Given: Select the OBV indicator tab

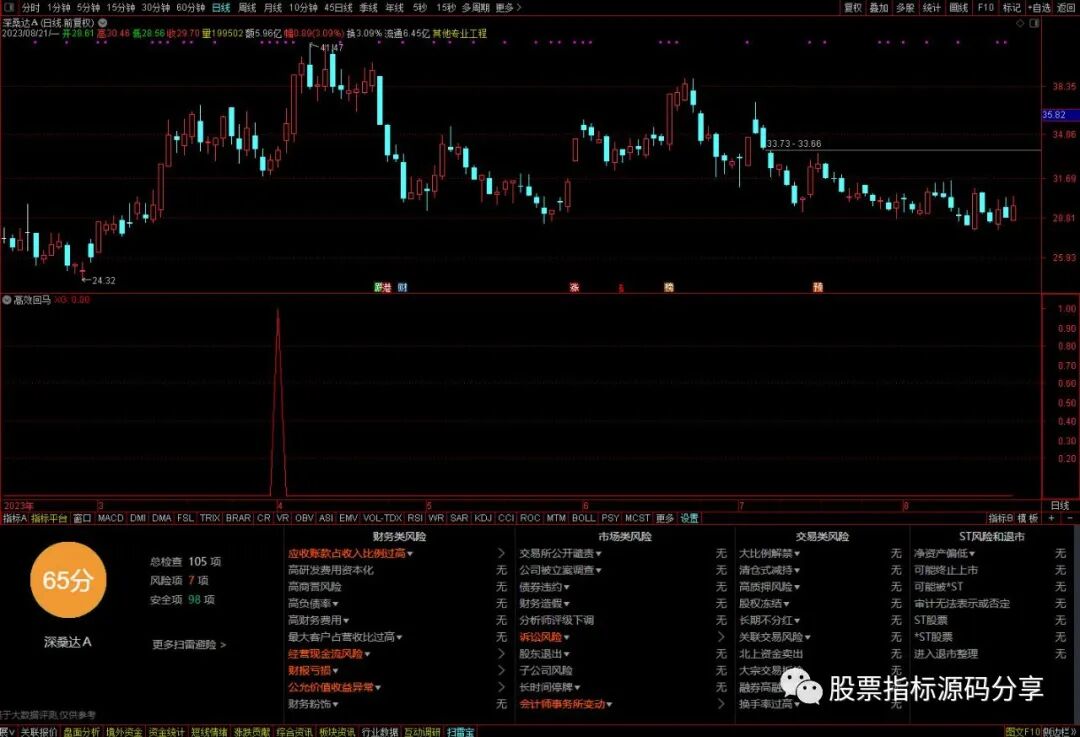Looking at the screenshot, I should pyautogui.click(x=304, y=518).
